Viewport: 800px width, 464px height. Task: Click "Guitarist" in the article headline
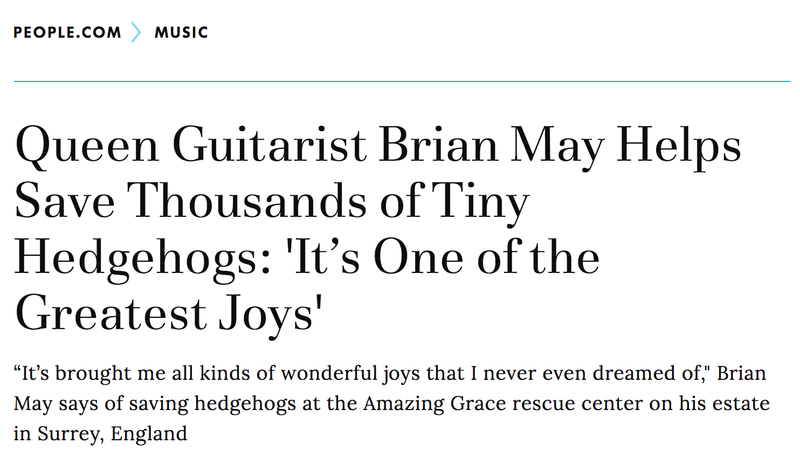[270, 145]
